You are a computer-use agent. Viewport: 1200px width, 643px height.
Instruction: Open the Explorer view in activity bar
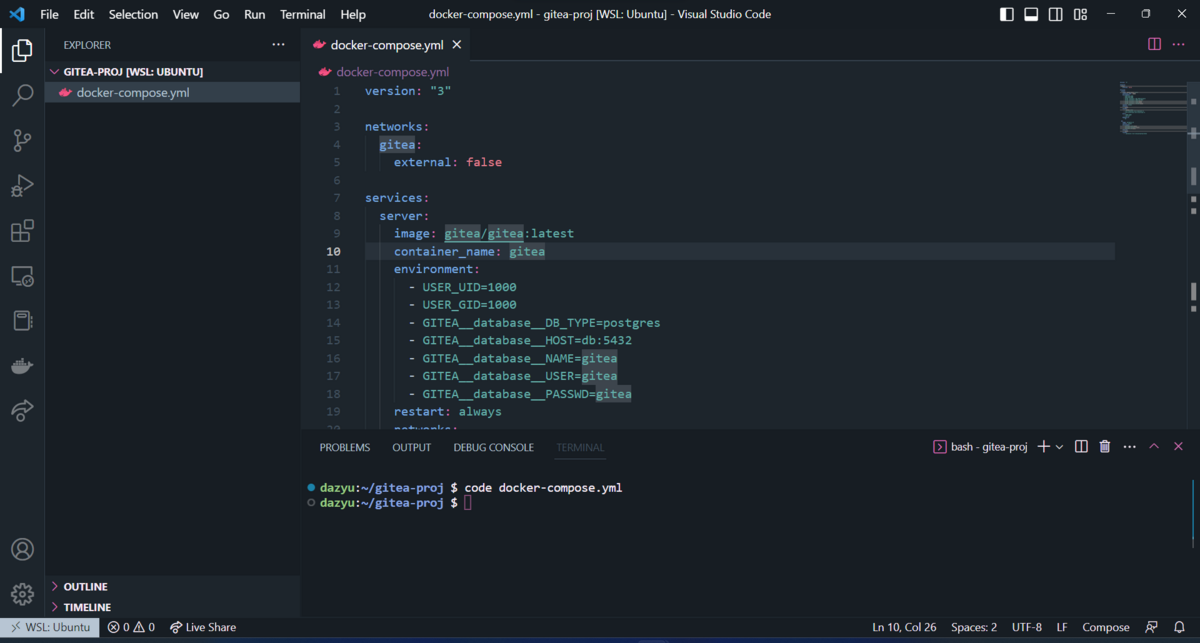point(22,51)
